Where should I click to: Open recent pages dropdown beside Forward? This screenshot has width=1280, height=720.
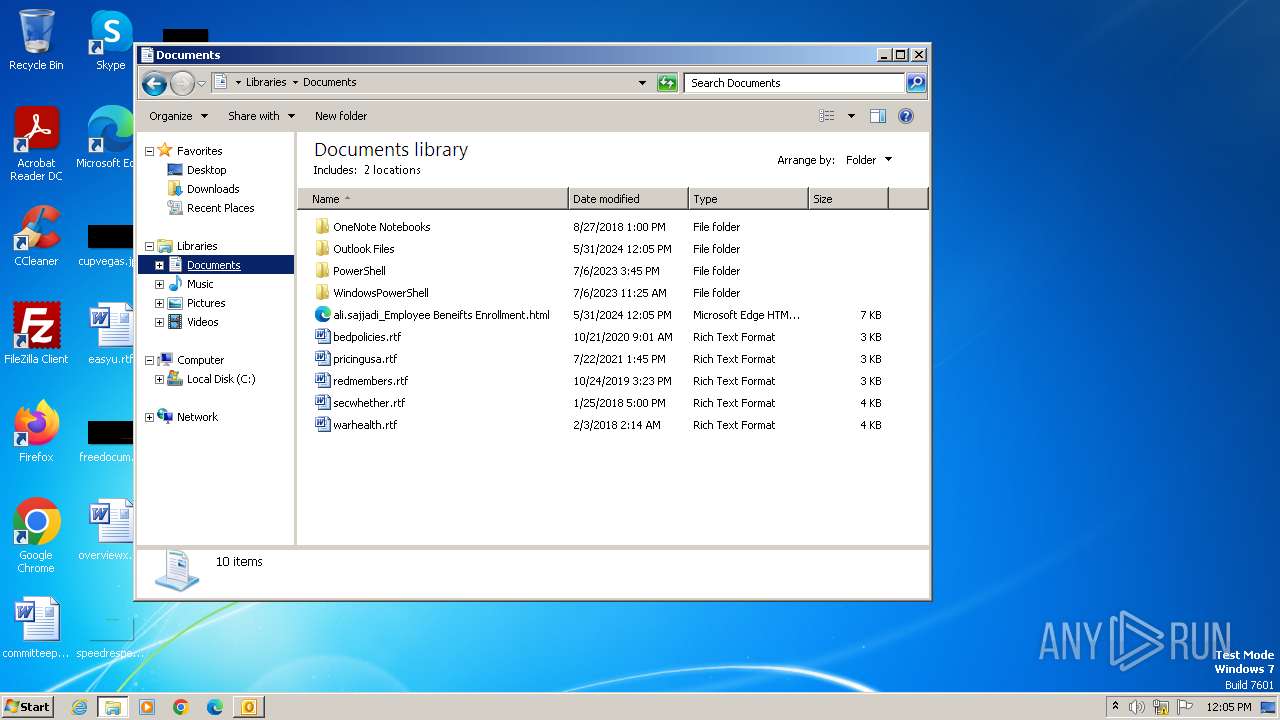pos(201,83)
